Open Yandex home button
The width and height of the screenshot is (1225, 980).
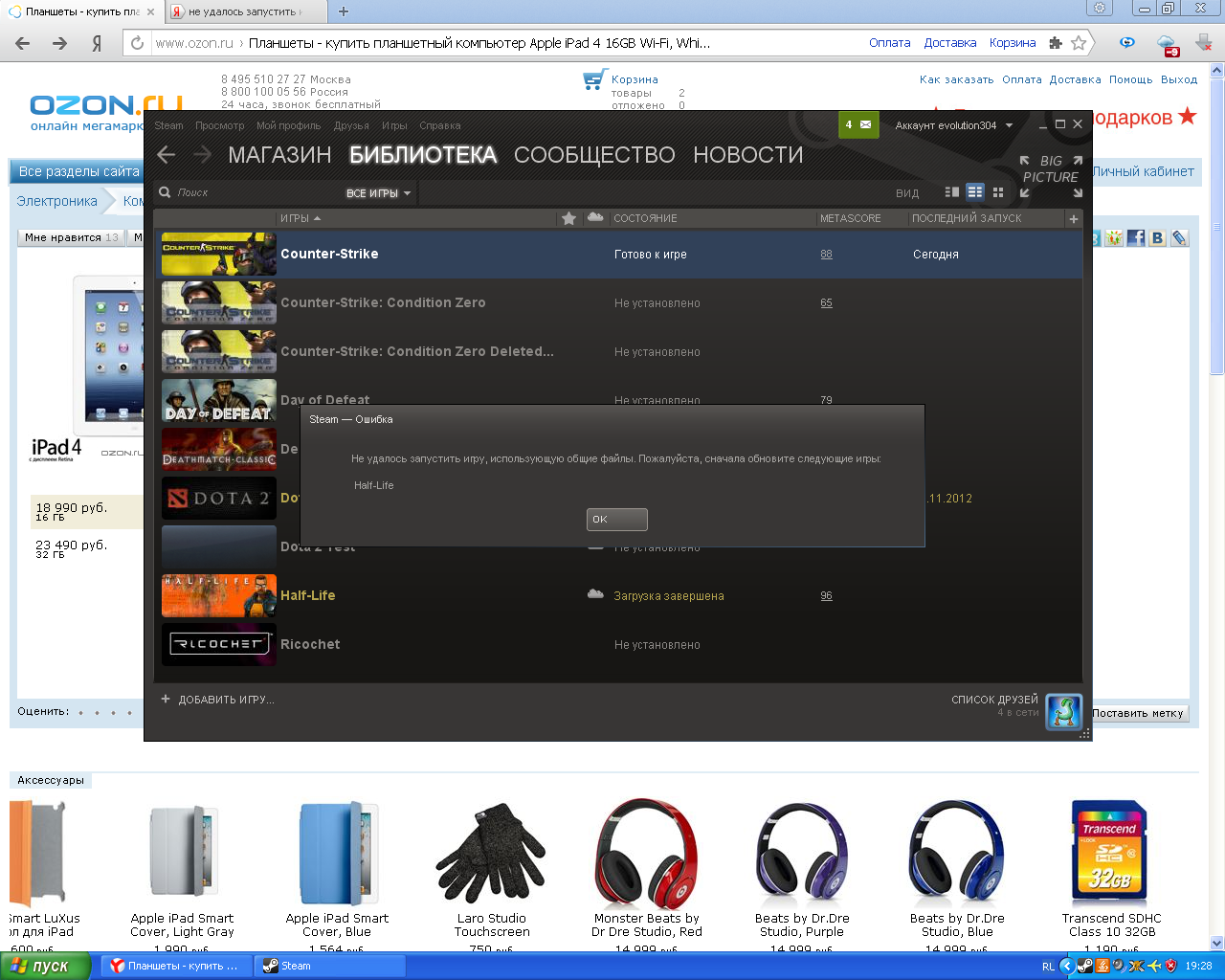click(97, 43)
